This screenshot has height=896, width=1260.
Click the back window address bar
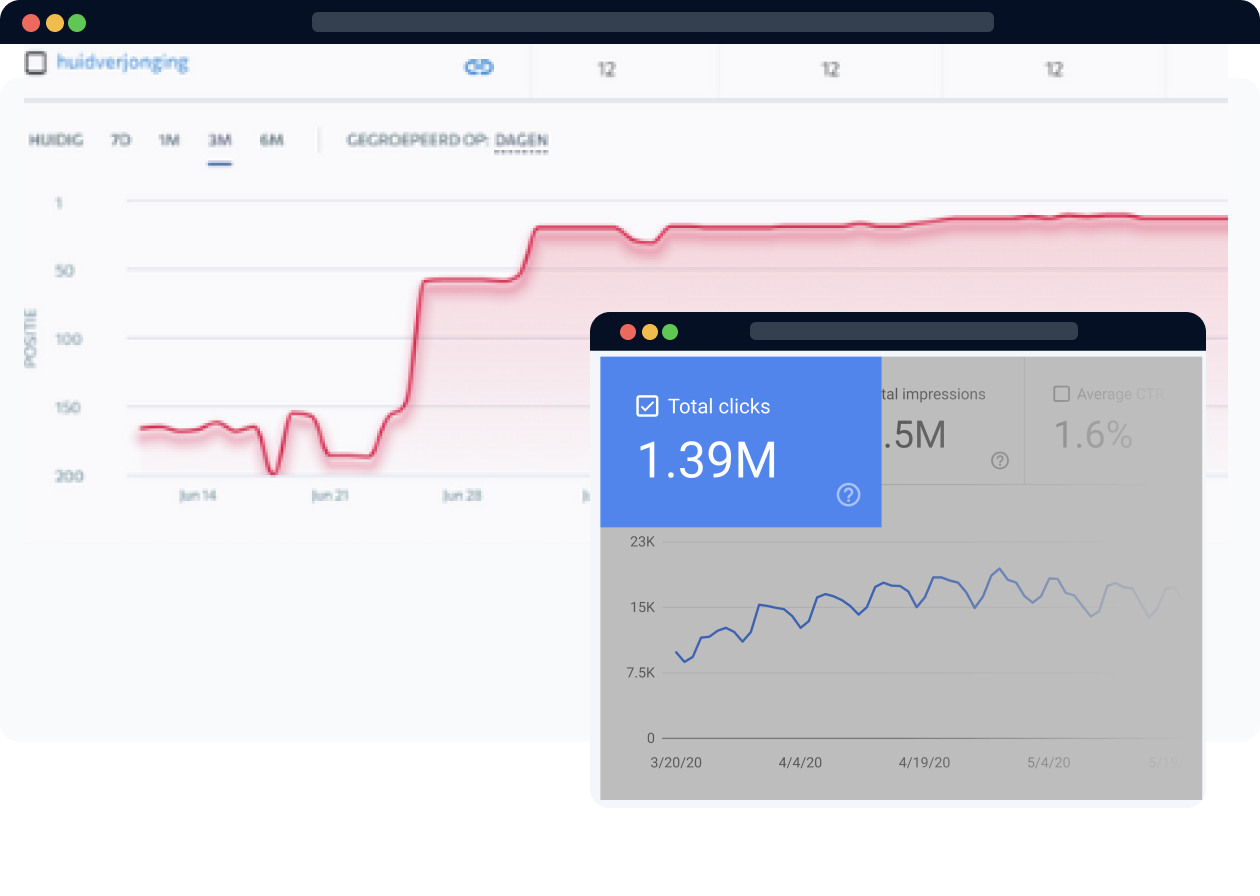(652, 22)
